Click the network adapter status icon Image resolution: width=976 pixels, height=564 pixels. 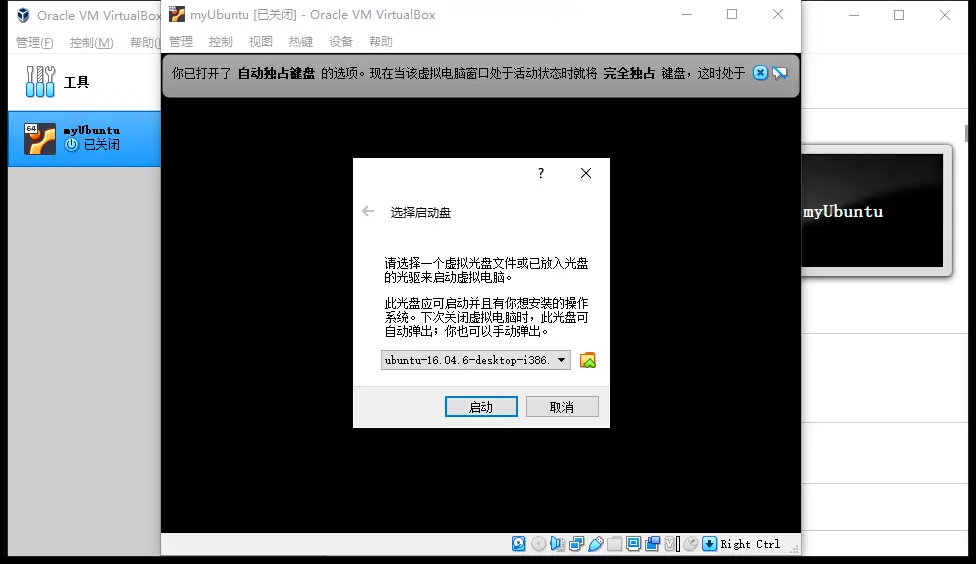click(x=577, y=544)
